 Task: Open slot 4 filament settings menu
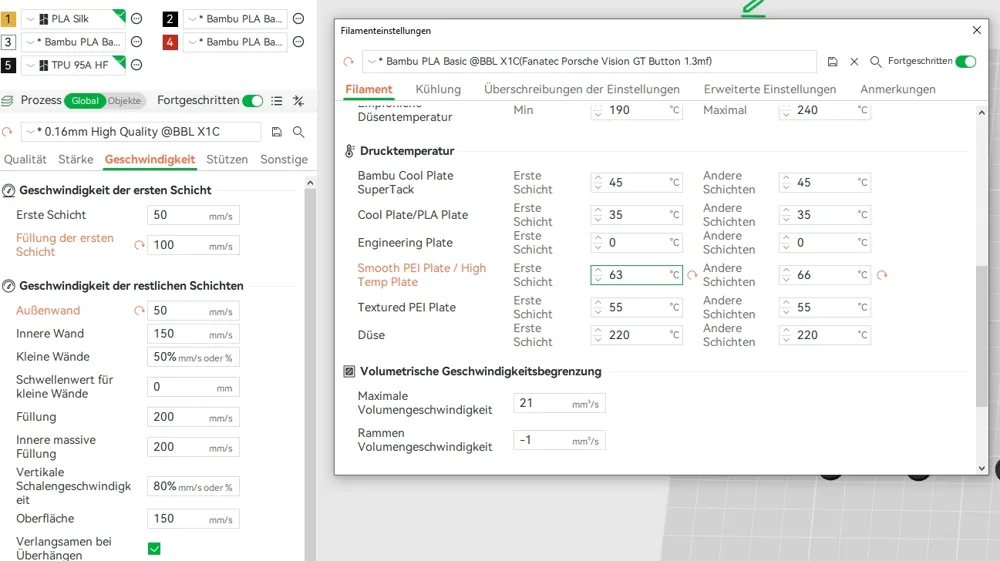click(298, 42)
